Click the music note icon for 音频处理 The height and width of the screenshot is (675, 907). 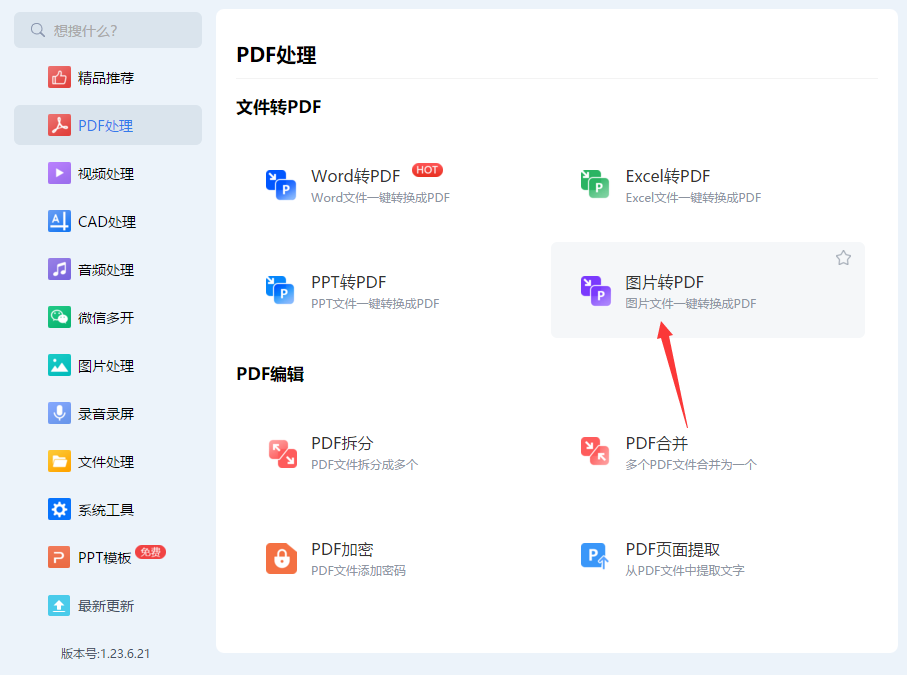click(x=59, y=270)
